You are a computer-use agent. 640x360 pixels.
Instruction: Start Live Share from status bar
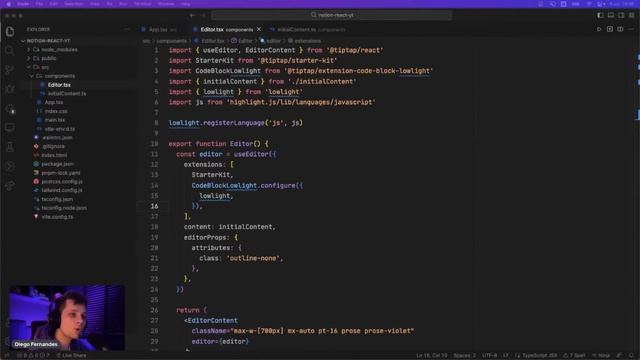point(71,356)
